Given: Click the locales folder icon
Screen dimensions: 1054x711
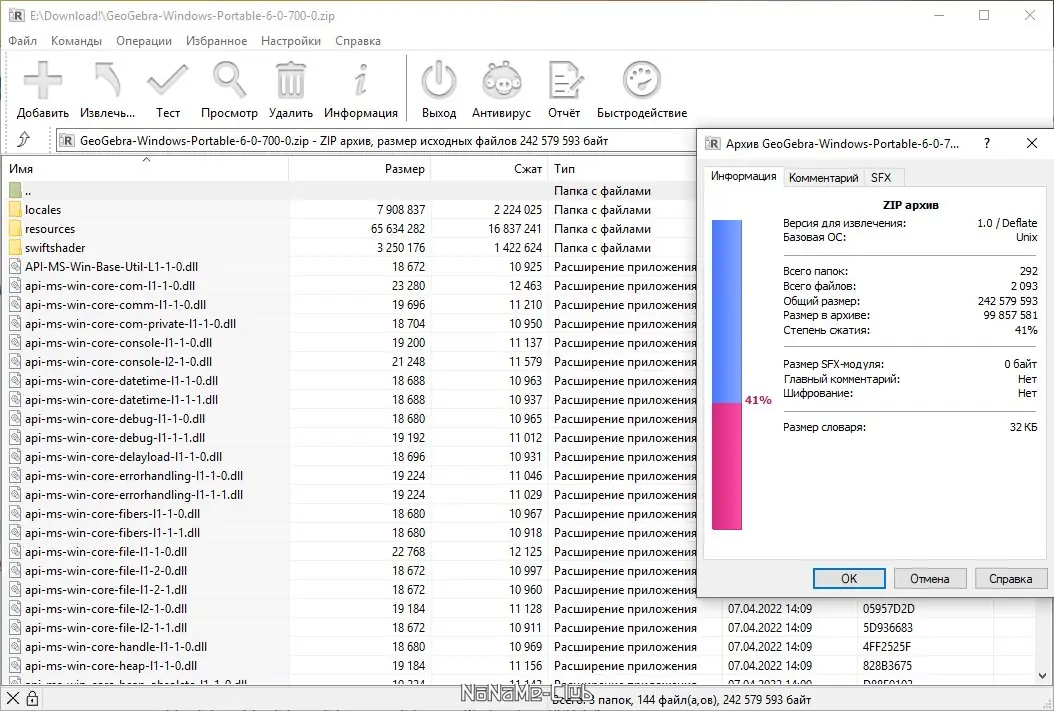Looking at the screenshot, I should point(15,210).
